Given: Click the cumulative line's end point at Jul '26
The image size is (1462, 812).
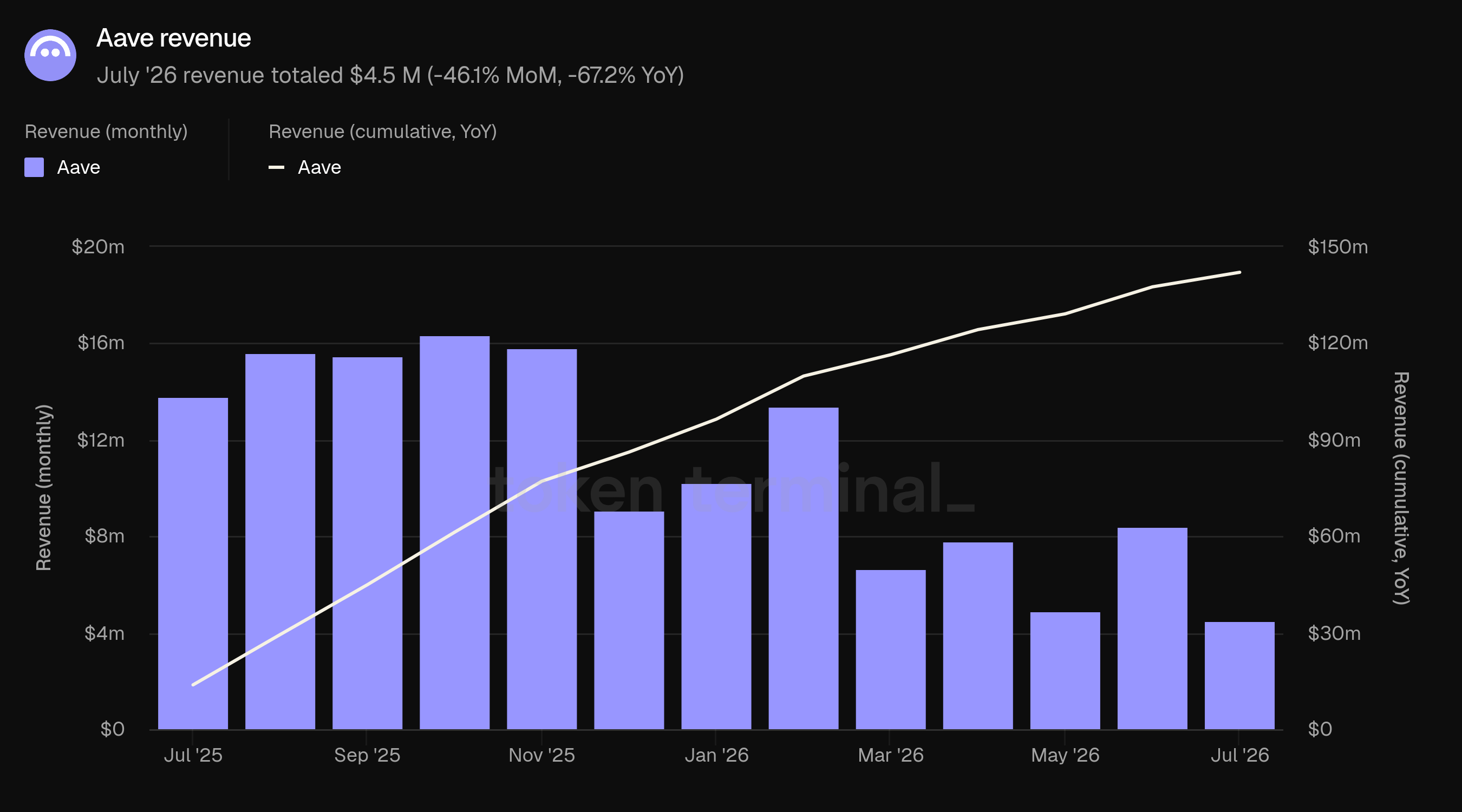Looking at the screenshot, I should pyautogui.click(x=1239, y=272).
